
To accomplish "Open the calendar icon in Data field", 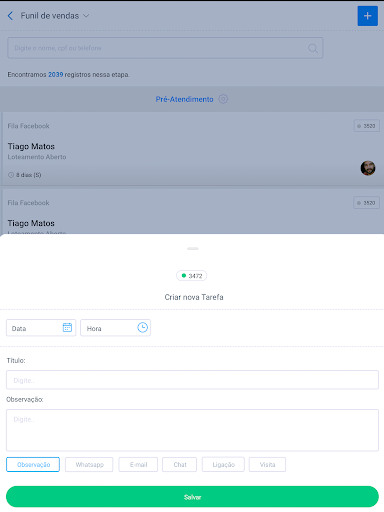I will 67,327.
